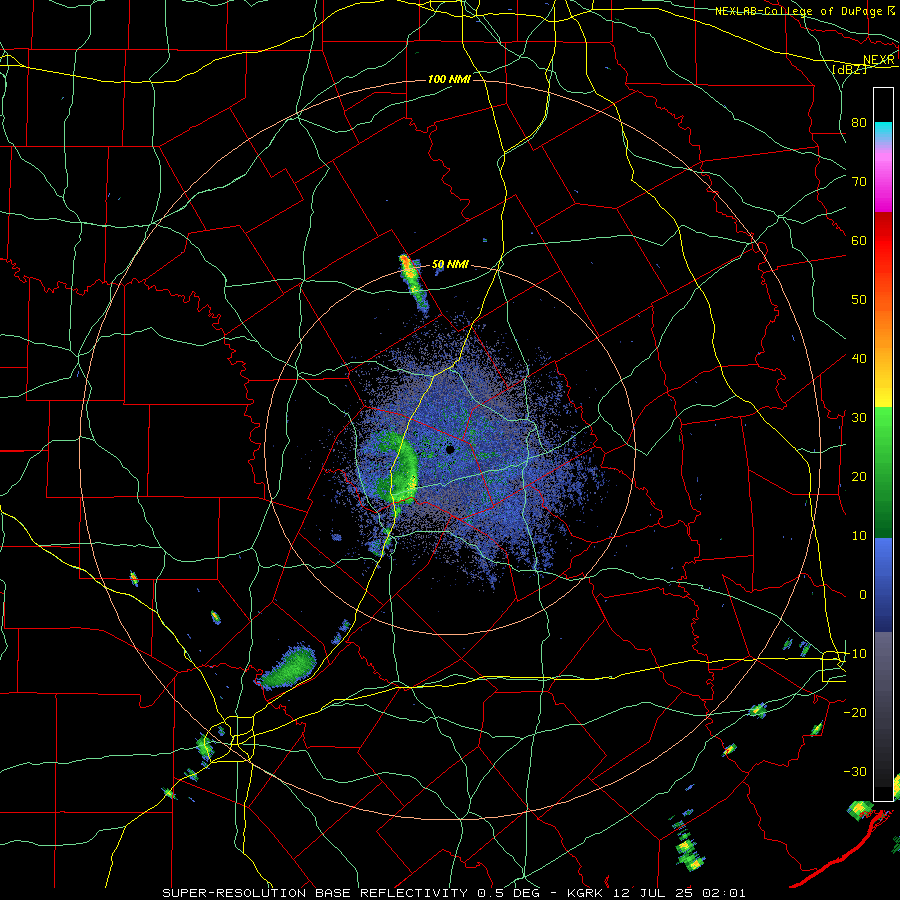Click the 40 value on dBZ scale
The width and height of the screenshot is (900, 900).
[859, 358]
